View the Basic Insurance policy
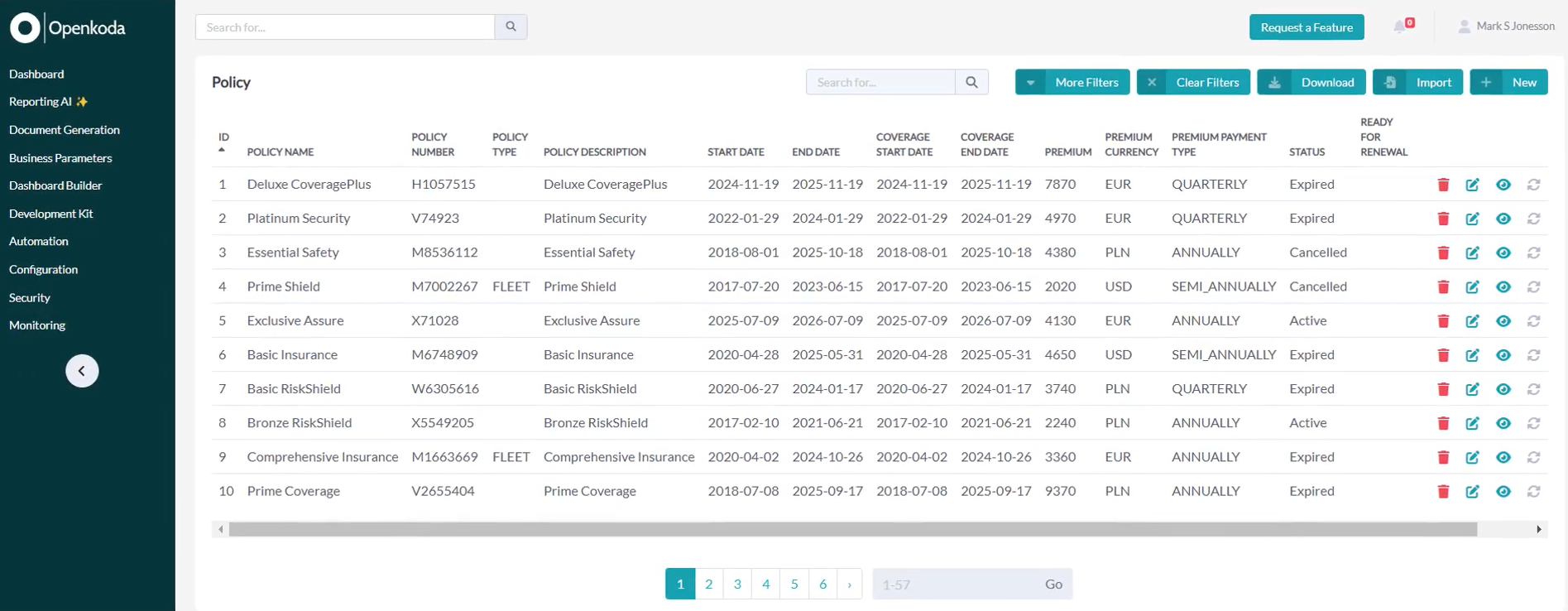Viewport: 1568px width, 611px height. coord(1503,354)
